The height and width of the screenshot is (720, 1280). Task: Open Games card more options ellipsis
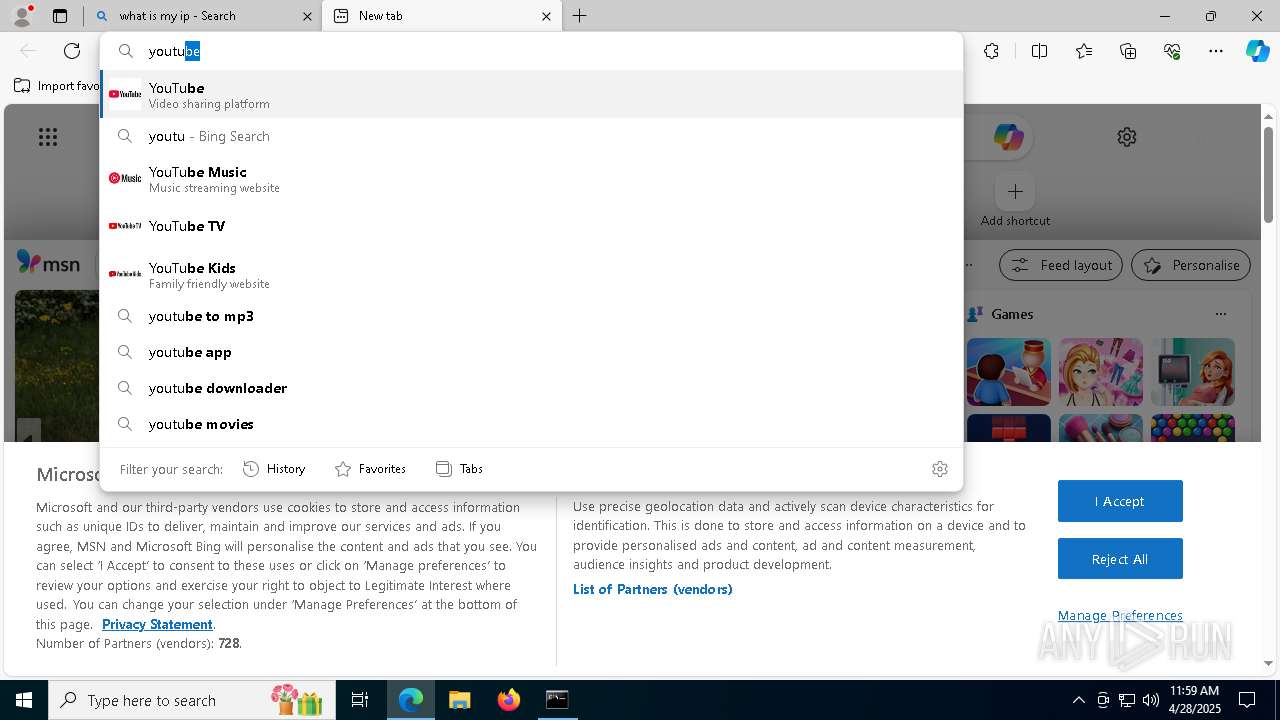point(1220,314)
